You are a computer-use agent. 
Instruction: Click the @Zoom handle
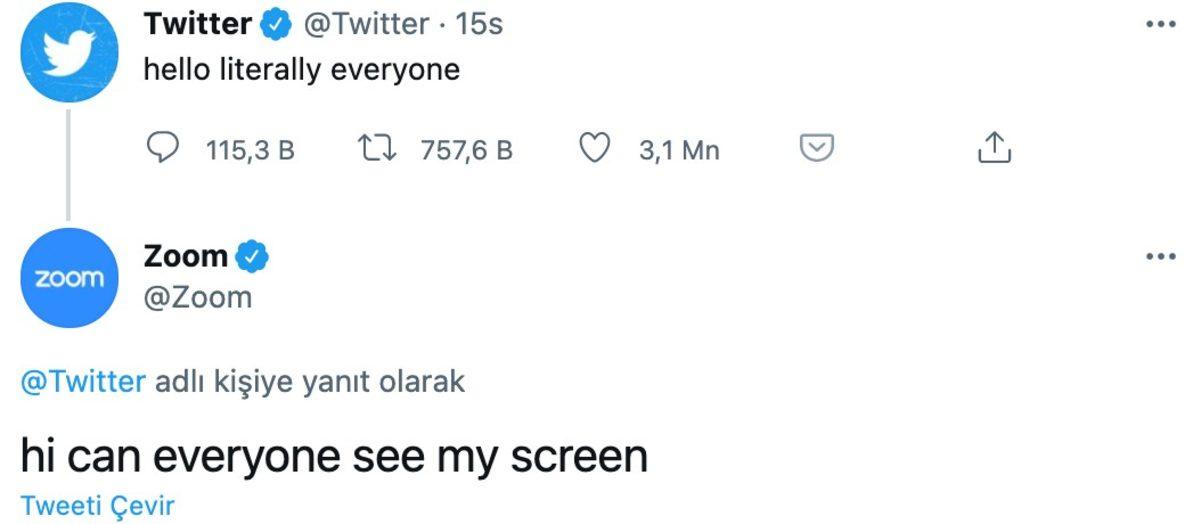click(x=198, y=298)
